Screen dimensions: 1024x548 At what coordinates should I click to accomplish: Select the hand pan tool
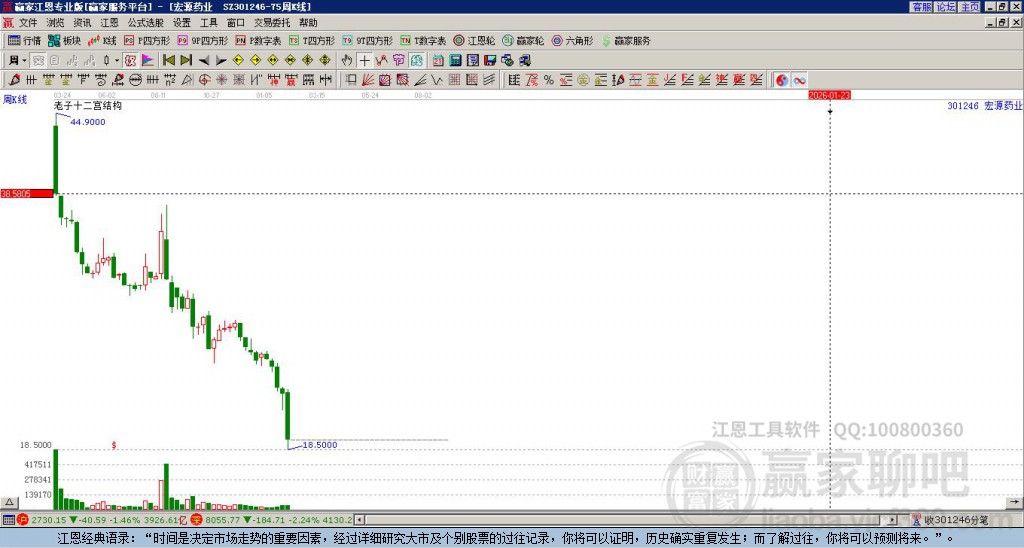(347, 61)
